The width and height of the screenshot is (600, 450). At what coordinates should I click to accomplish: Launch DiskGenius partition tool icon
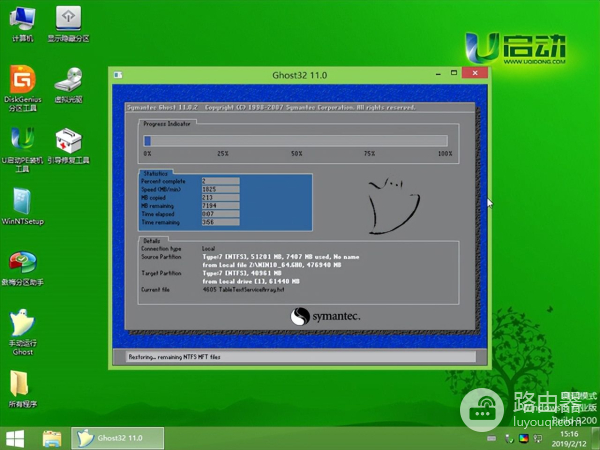(23, 88)
